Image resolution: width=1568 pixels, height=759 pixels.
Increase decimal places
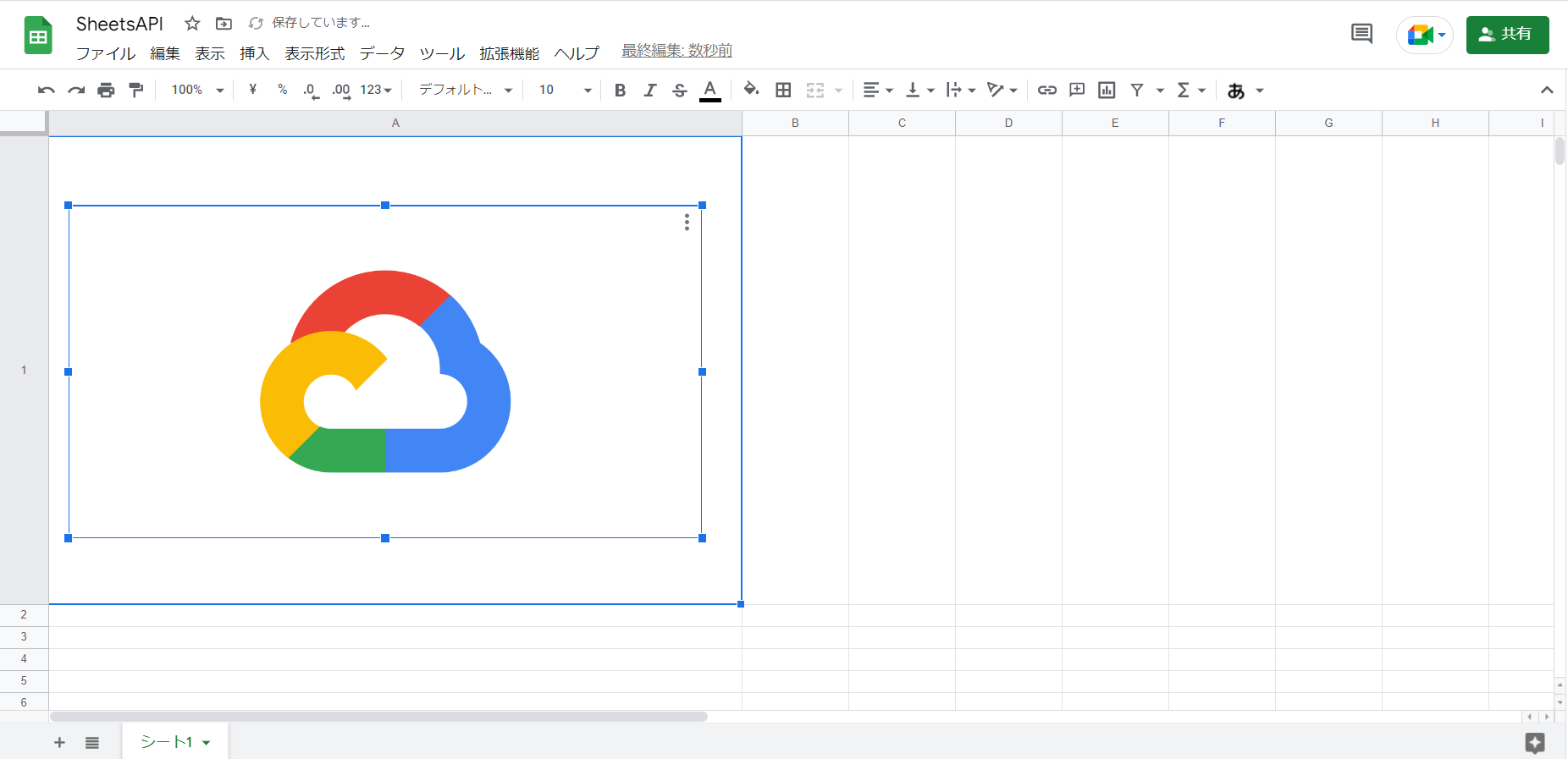(341, 90)
